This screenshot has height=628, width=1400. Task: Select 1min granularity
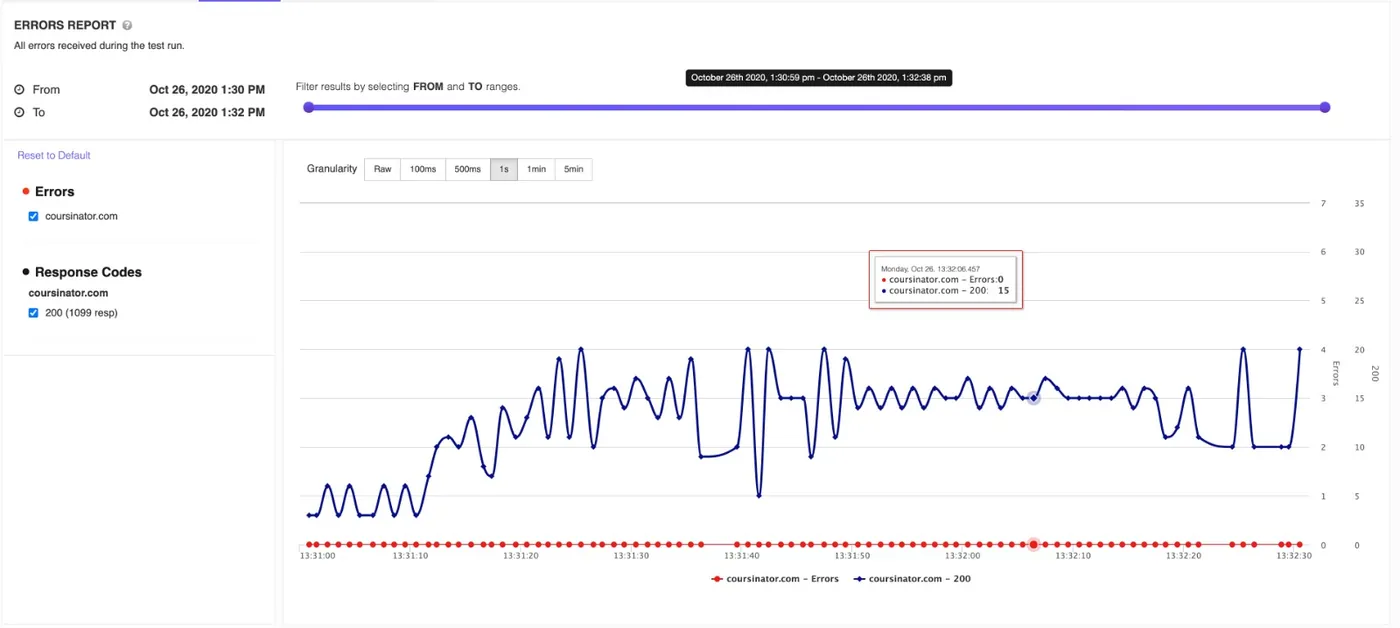(x=536, y=169)
